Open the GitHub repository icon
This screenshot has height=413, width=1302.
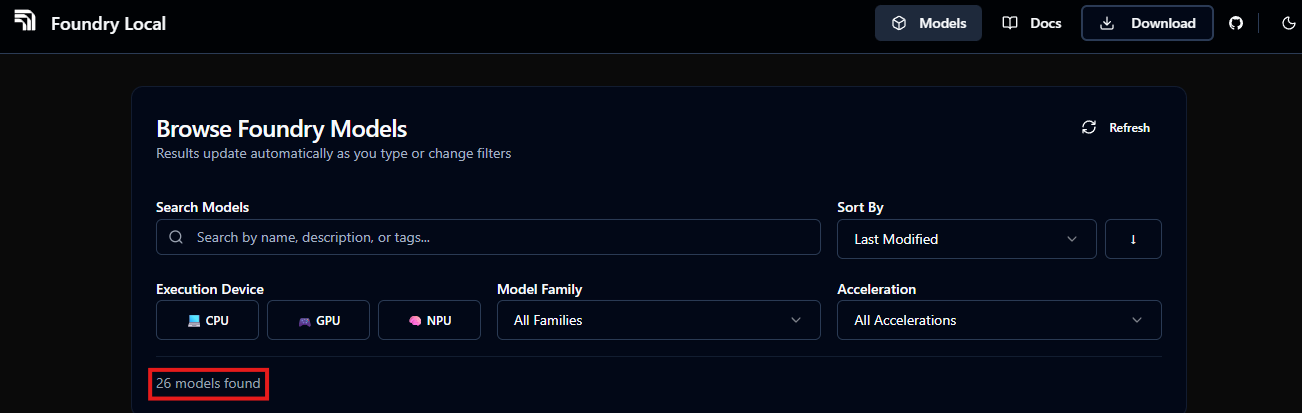[x=1236, y=23]
